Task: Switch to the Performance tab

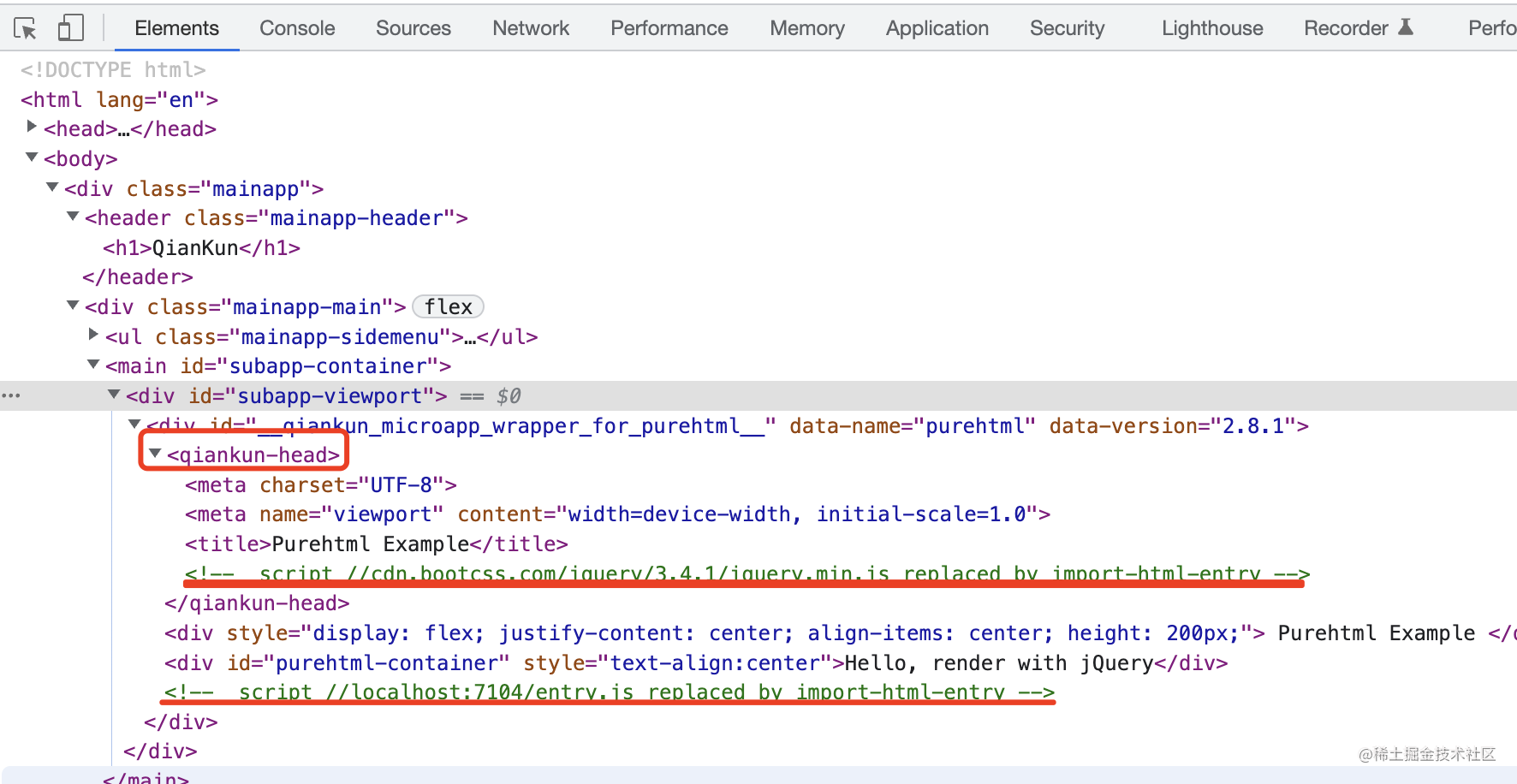Action: [x=669, y=28]
